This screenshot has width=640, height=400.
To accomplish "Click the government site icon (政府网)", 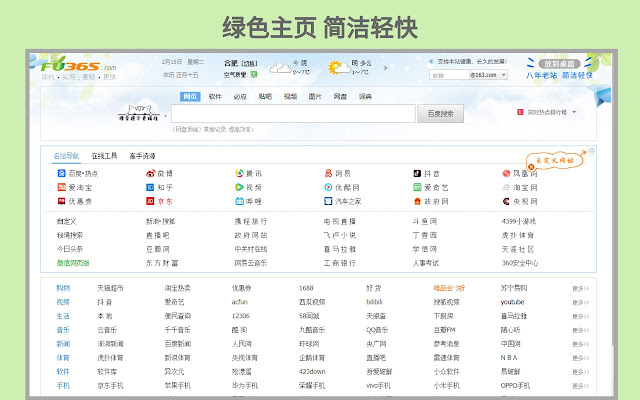I will coord(417,201).
